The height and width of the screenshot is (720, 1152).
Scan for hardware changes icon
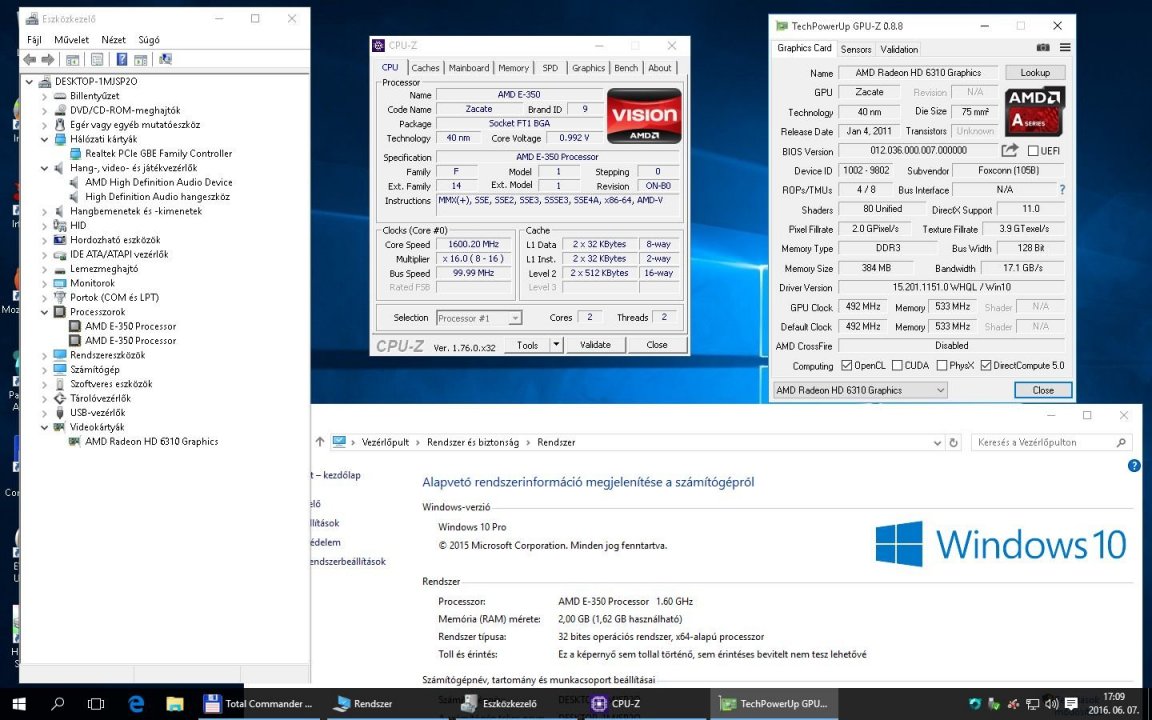(165, 60)
